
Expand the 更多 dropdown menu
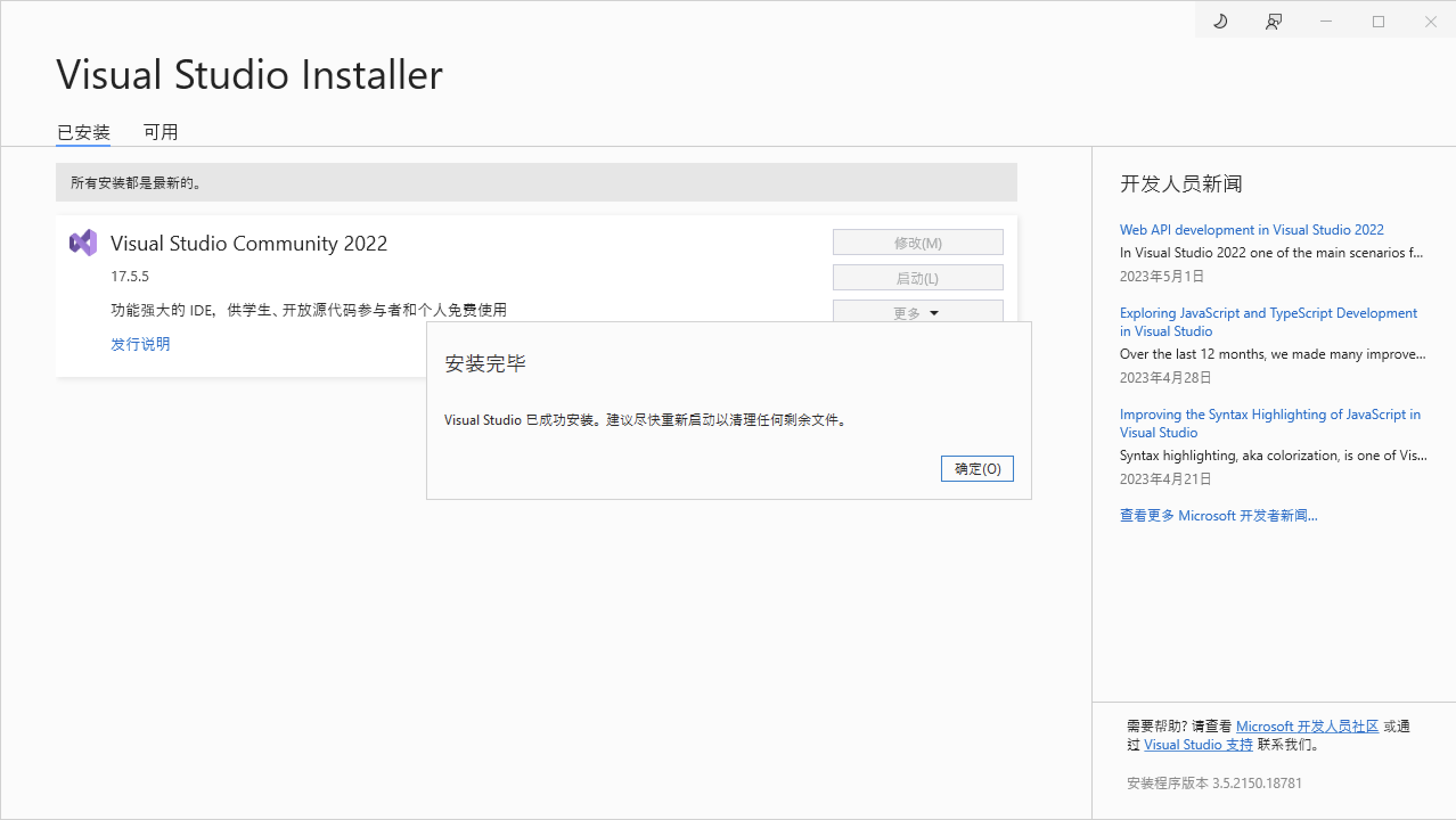917,313
